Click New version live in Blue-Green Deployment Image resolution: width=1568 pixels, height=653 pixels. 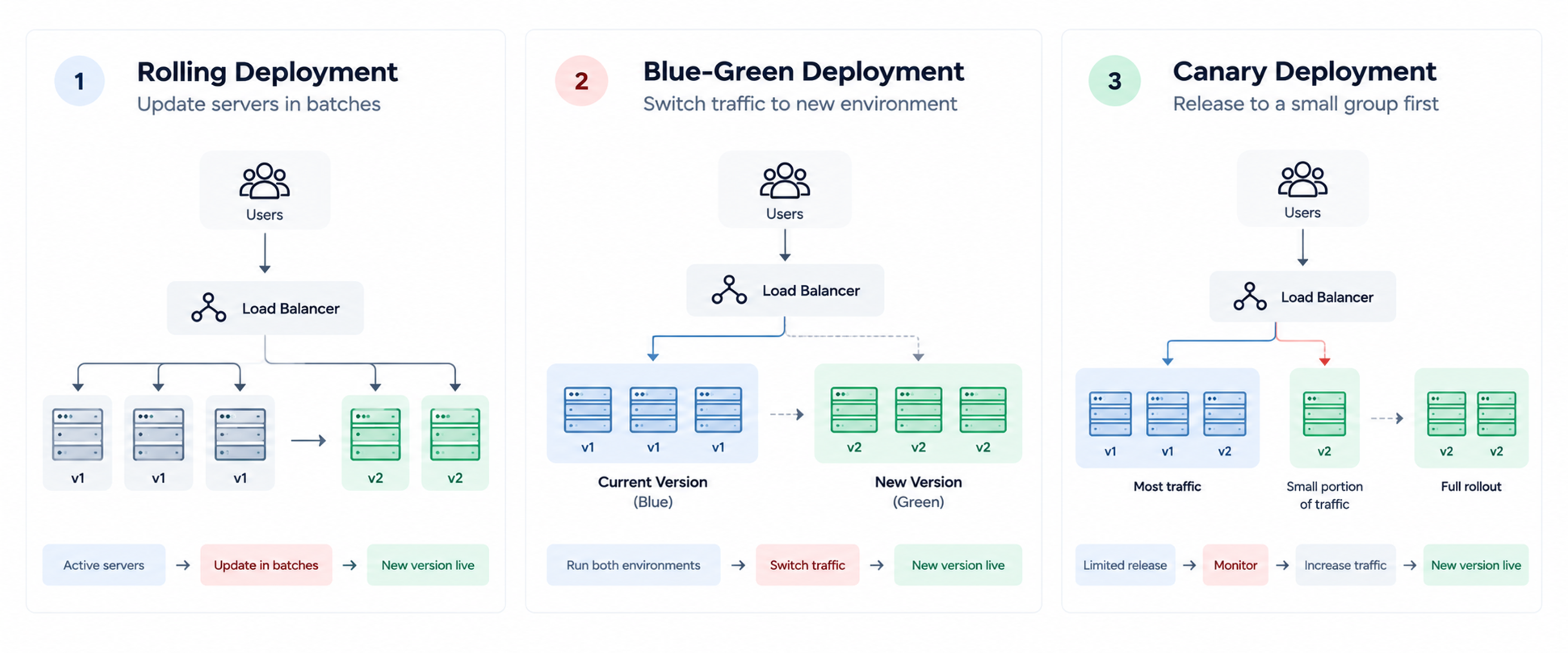(958, 565)
